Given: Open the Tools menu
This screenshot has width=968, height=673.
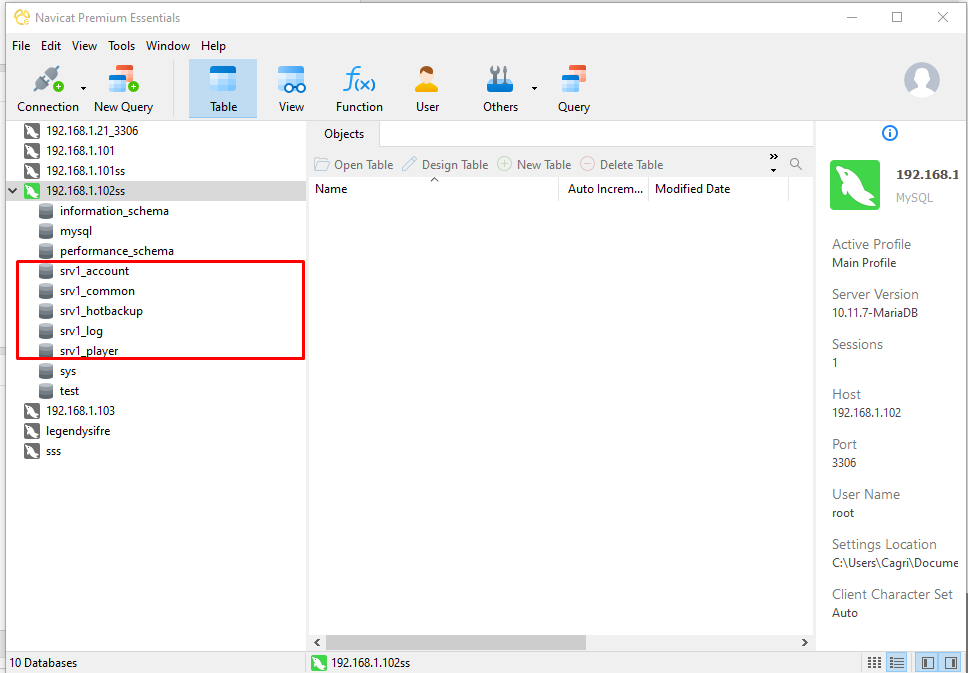Looking at the screenshot, I should click(121, 46).
